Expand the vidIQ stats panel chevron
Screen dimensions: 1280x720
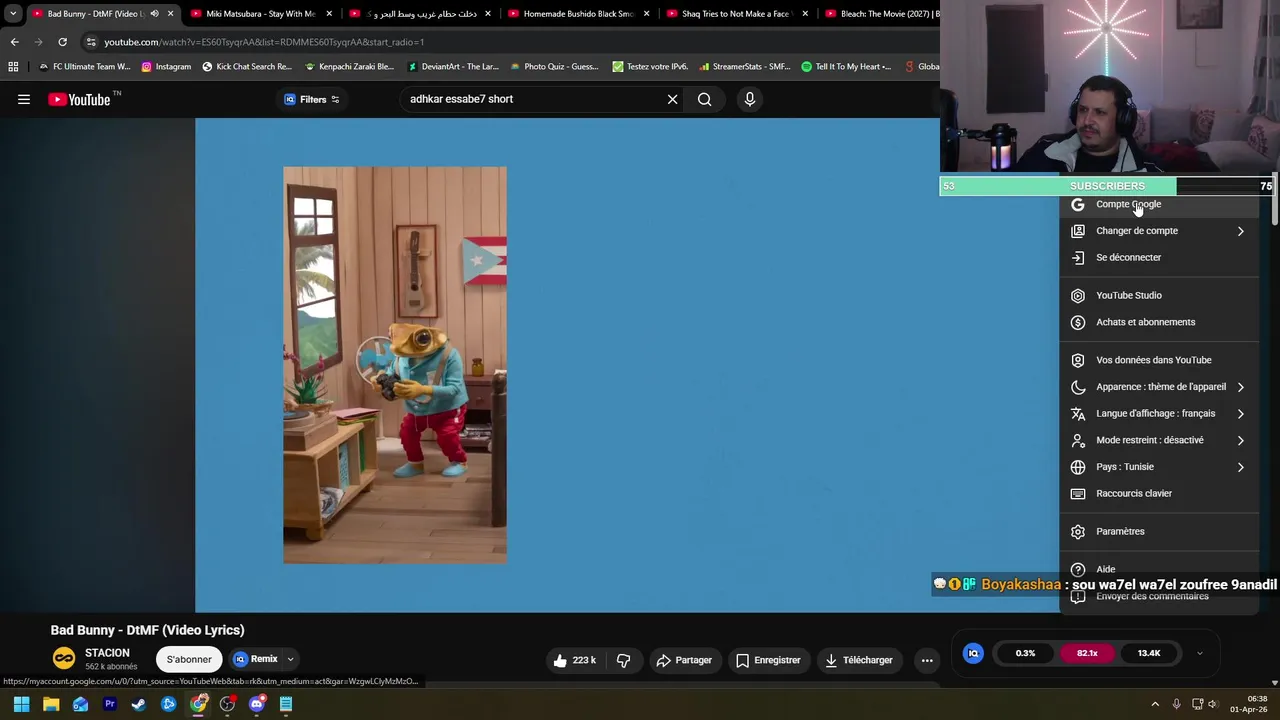1199,653
